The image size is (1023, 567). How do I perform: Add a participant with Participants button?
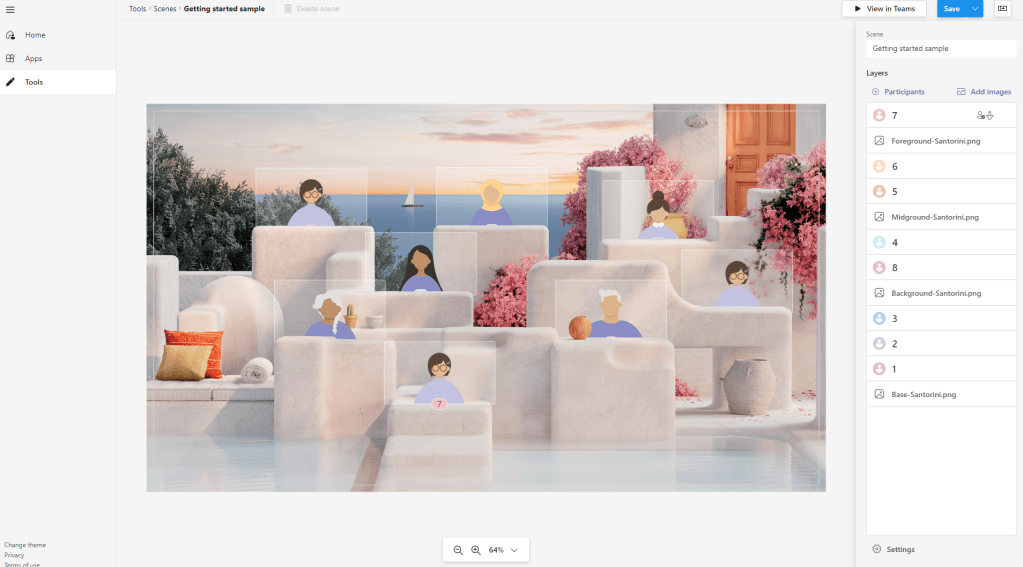pyautogui.click(x=897, y=92)
